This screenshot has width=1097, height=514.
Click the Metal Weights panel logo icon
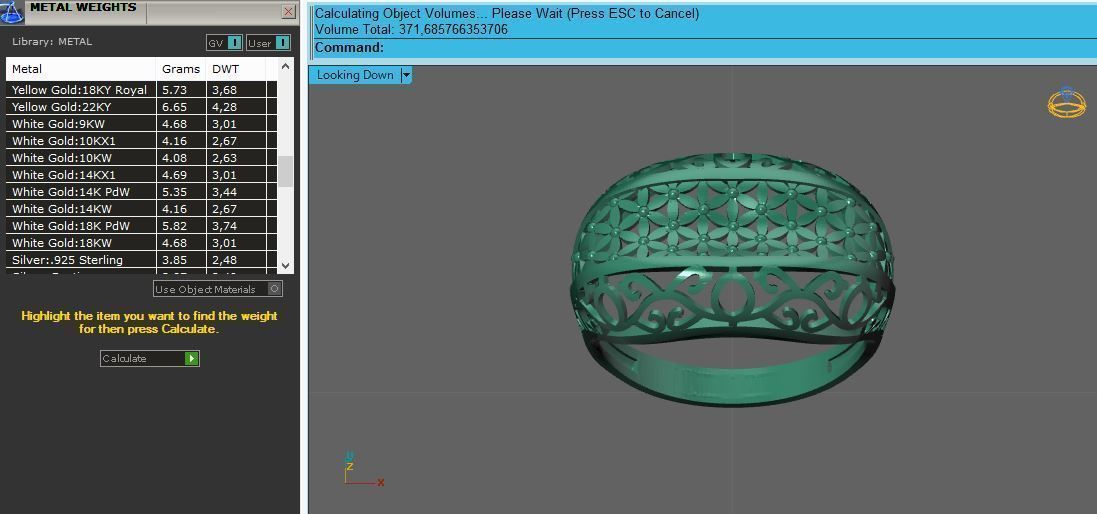(12, 11)
